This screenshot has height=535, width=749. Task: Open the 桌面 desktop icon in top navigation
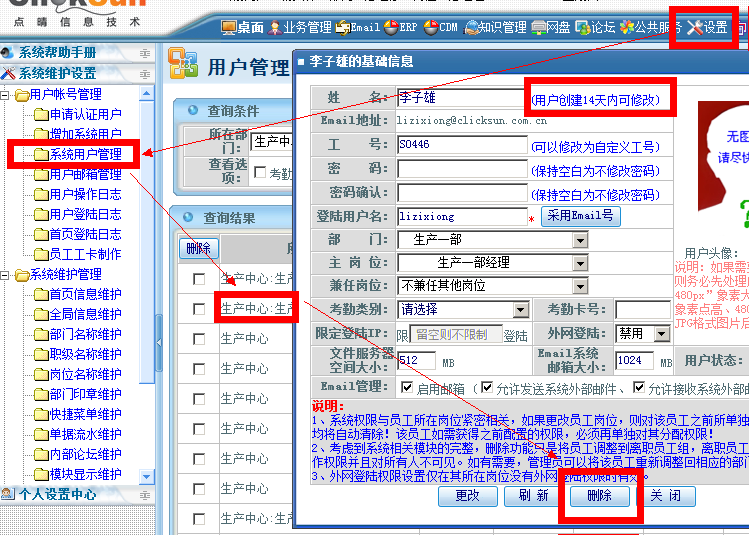pos(241,28)
